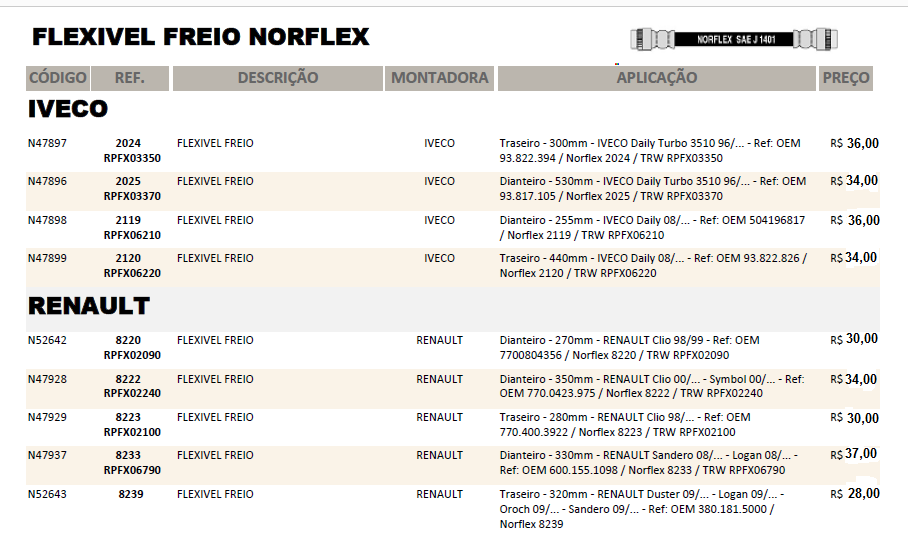
Task: Select reference number 8222
Action: click(128, 379)
